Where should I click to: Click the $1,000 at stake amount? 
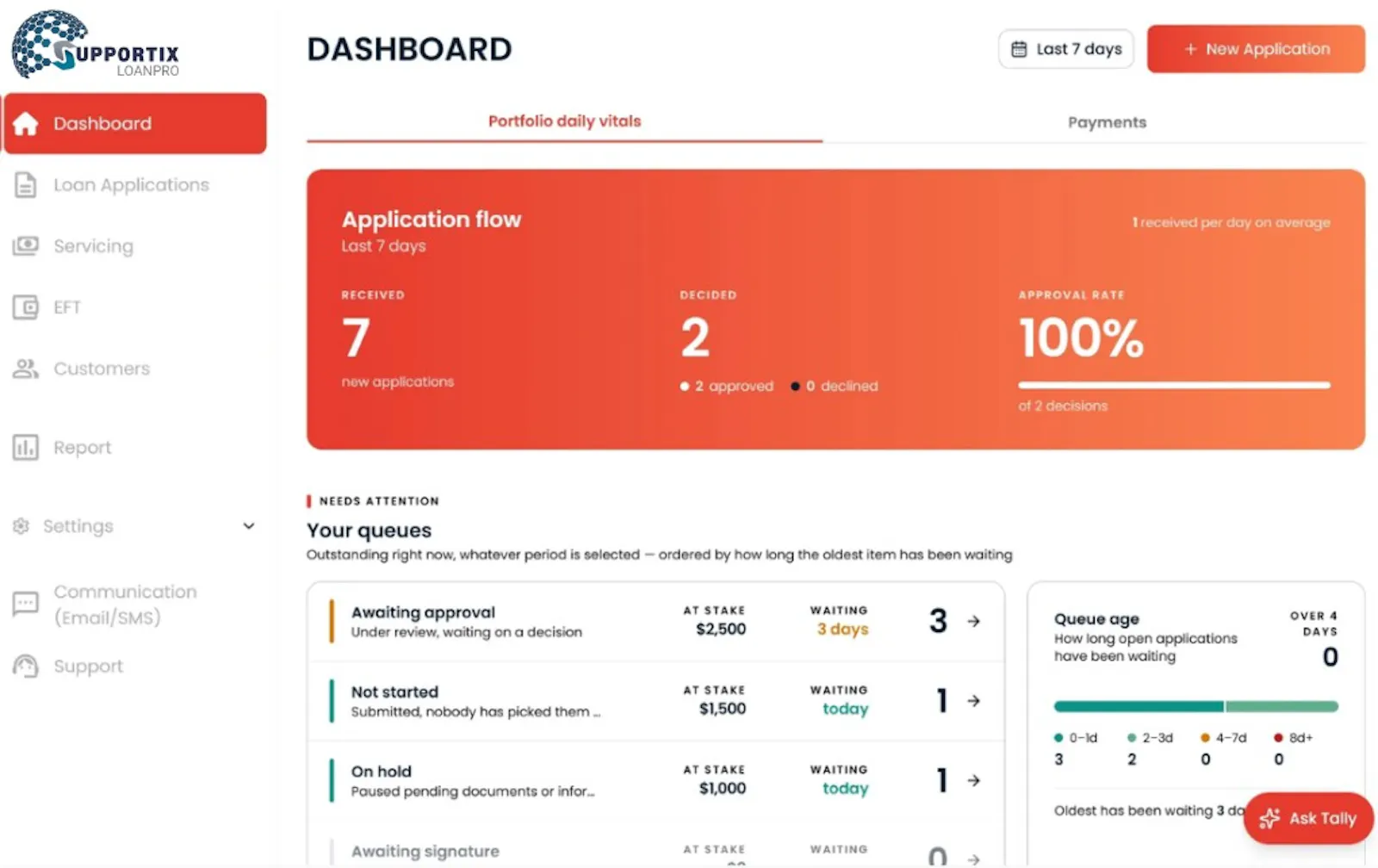pyautogui.click(x=723, y=789)
